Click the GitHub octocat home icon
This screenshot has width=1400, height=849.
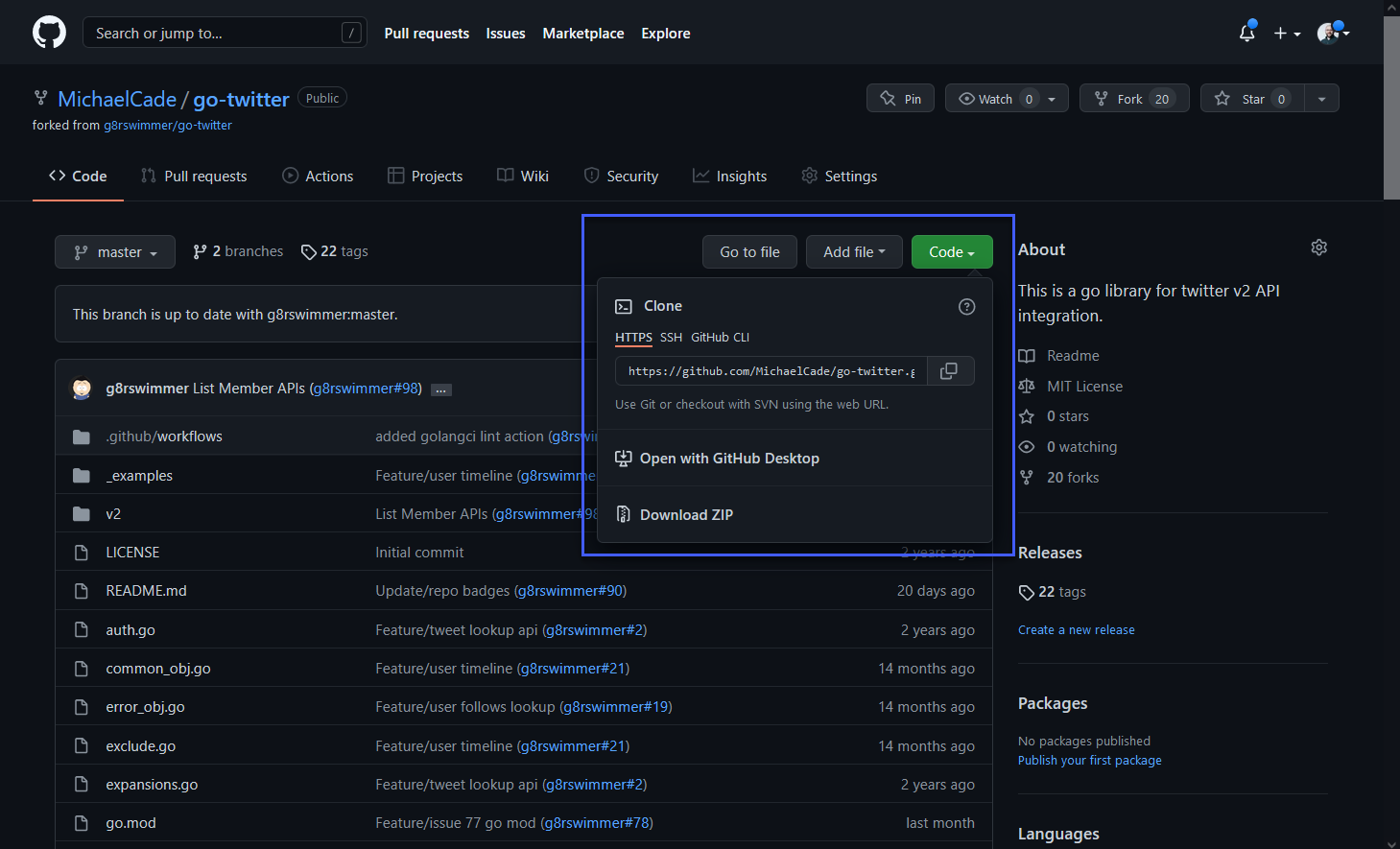point(49,32)
